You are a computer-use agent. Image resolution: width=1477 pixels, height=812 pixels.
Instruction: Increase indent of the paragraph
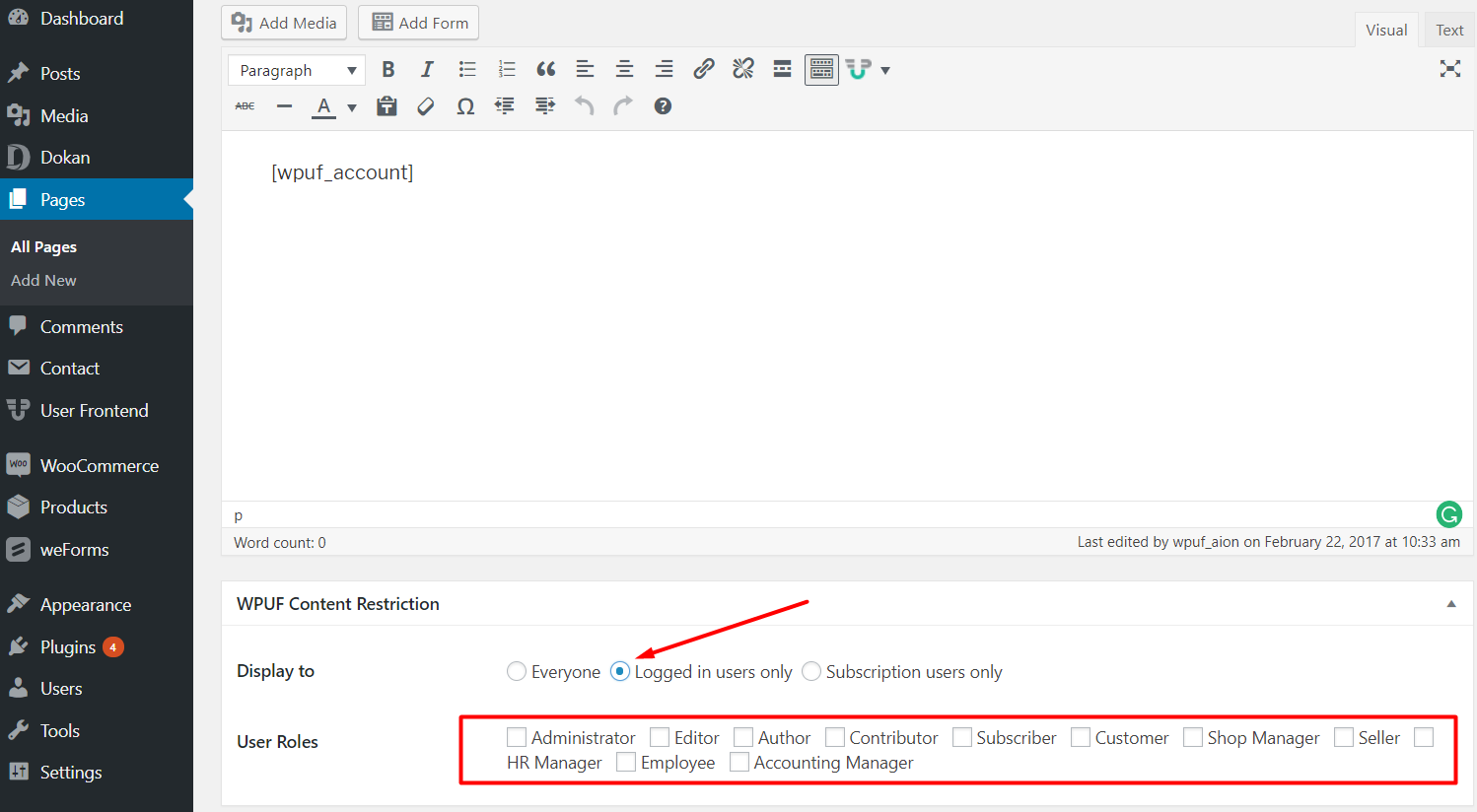tap(544, 106)
